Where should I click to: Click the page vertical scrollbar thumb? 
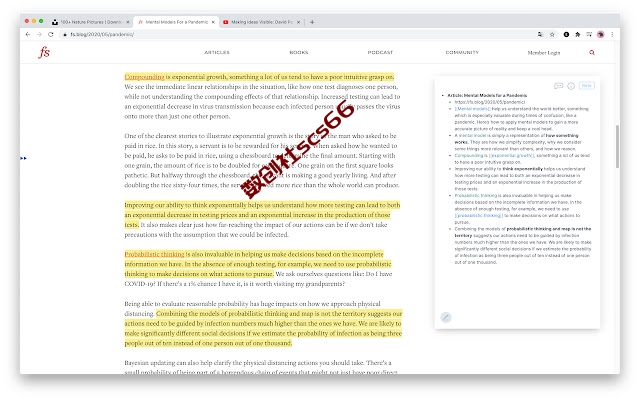click(617, 146)
